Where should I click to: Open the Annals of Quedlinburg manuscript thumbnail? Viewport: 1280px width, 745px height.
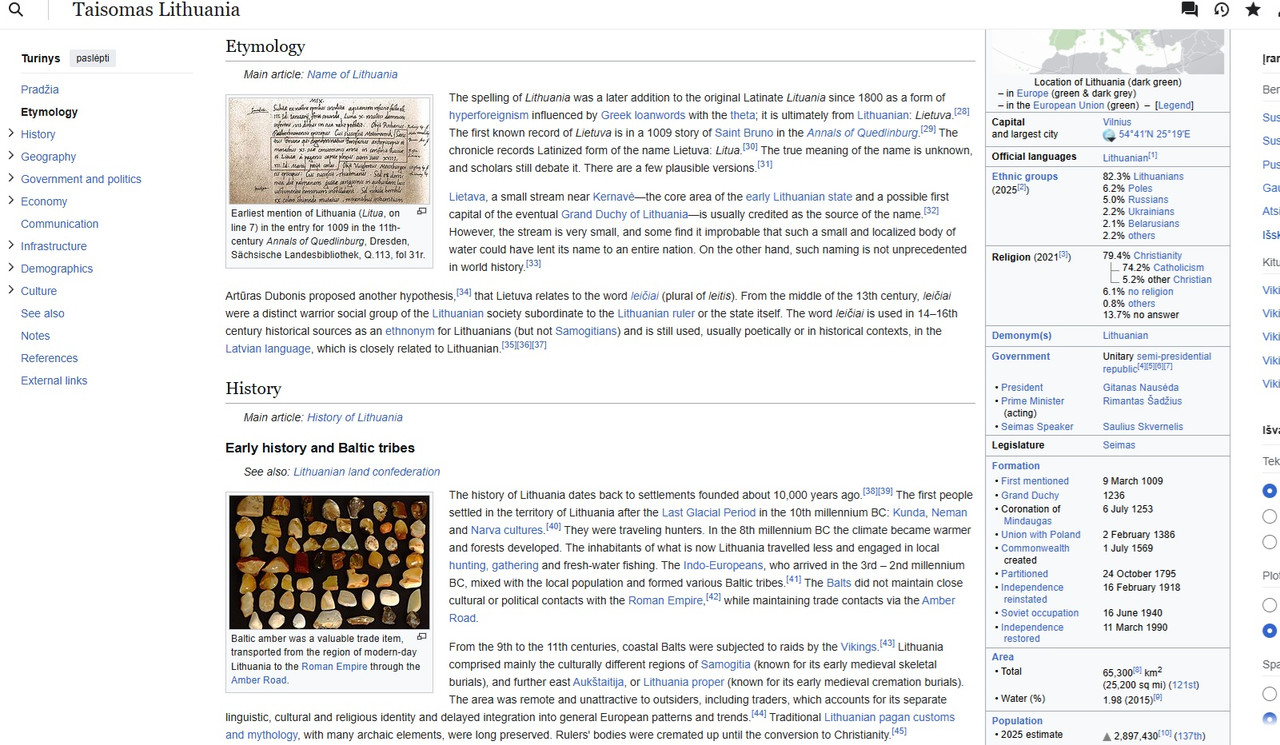[x=330, y=151]
